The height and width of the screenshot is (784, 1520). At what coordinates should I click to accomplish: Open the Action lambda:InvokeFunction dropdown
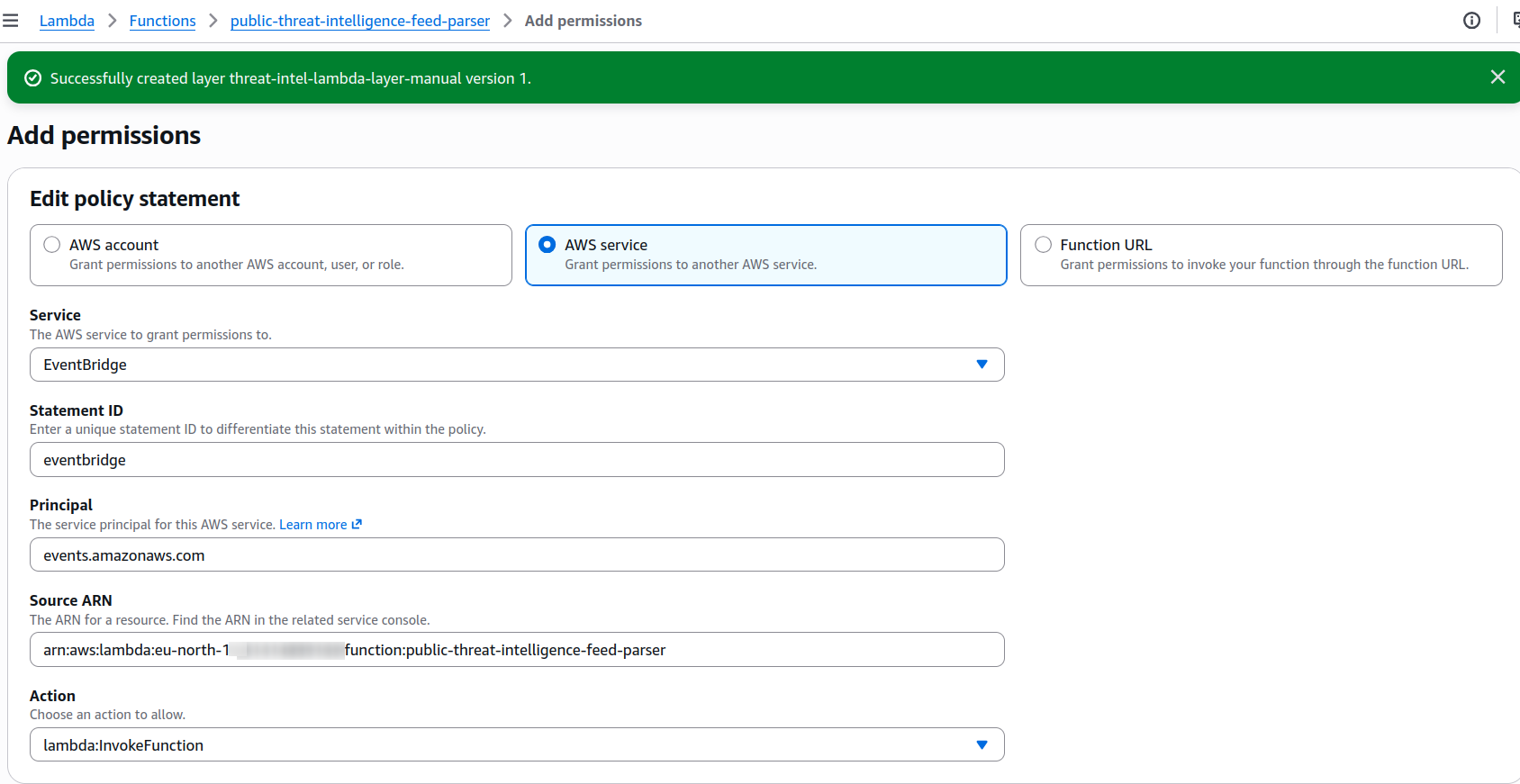[x=517, y=744]
